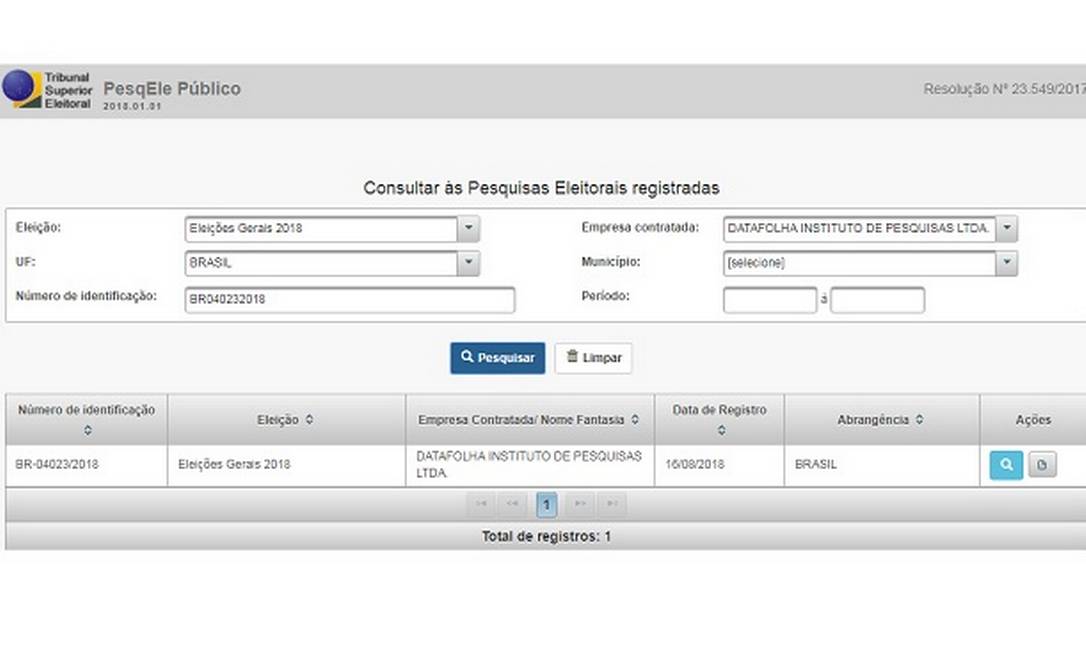Expand the Município selection dropdown

(1006, 264)
